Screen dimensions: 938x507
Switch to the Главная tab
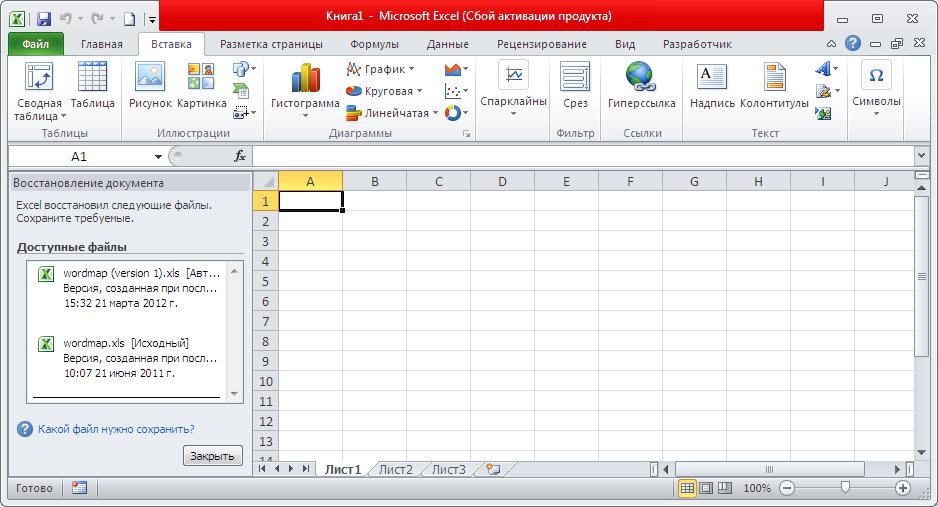(102, 44)
